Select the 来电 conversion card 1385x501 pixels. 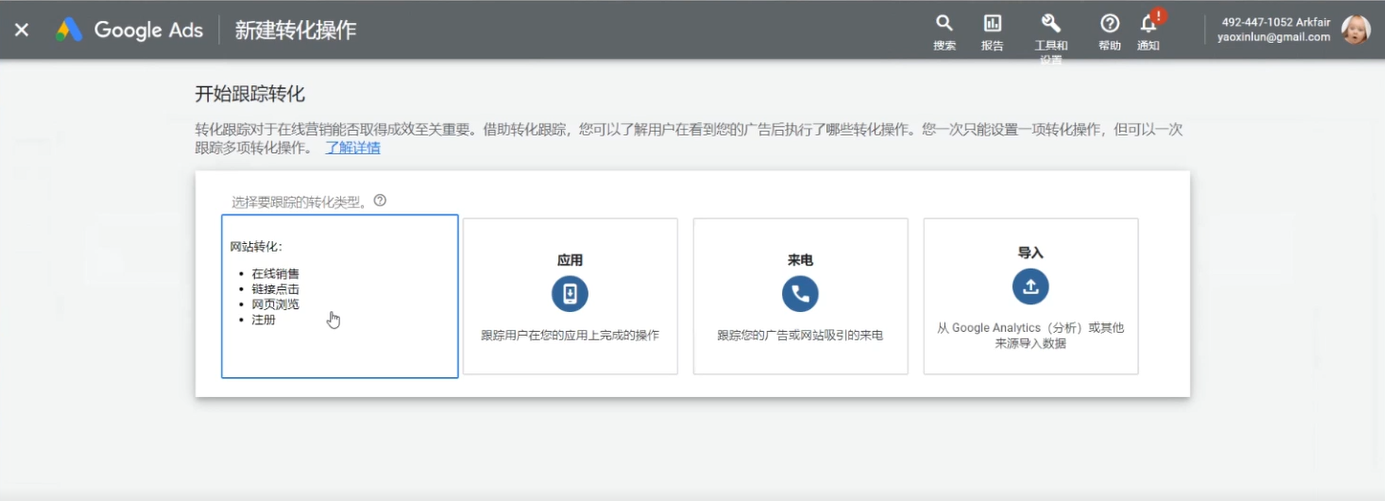800,296
